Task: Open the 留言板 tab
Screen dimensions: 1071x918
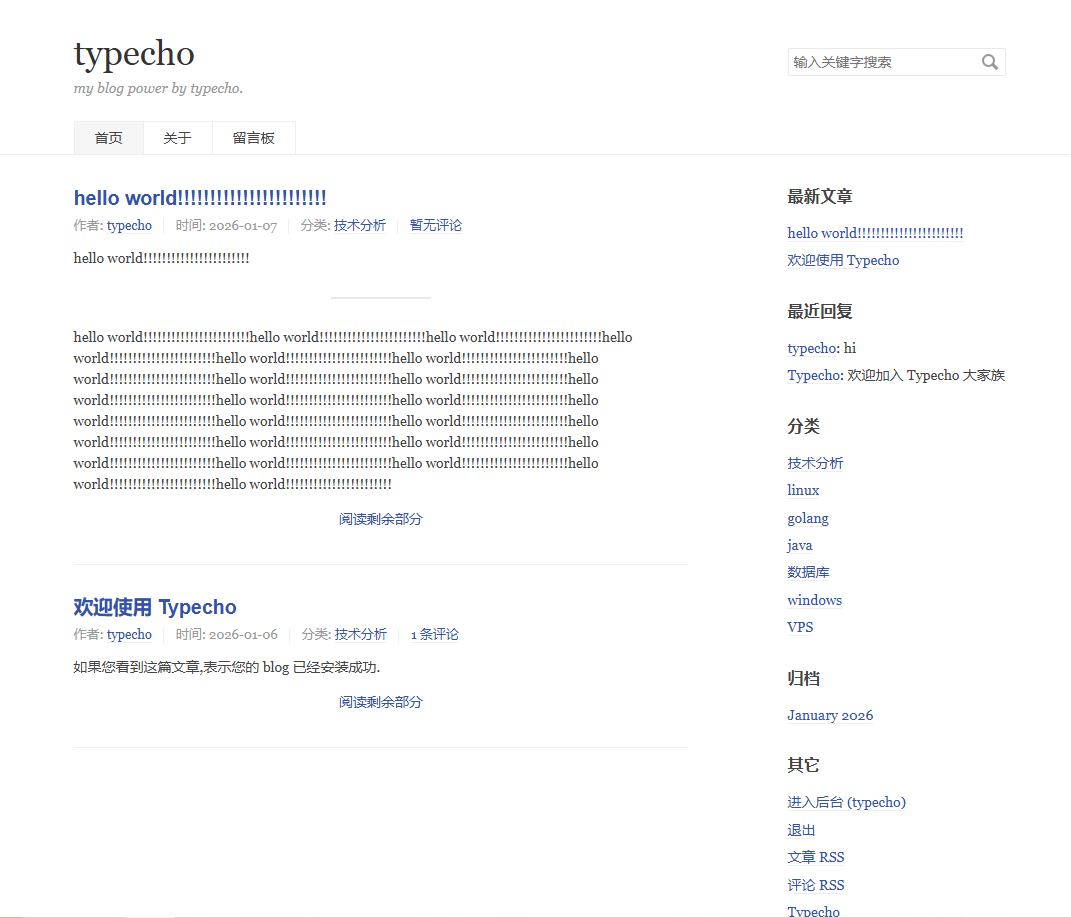Action: (x=253, y=138)
